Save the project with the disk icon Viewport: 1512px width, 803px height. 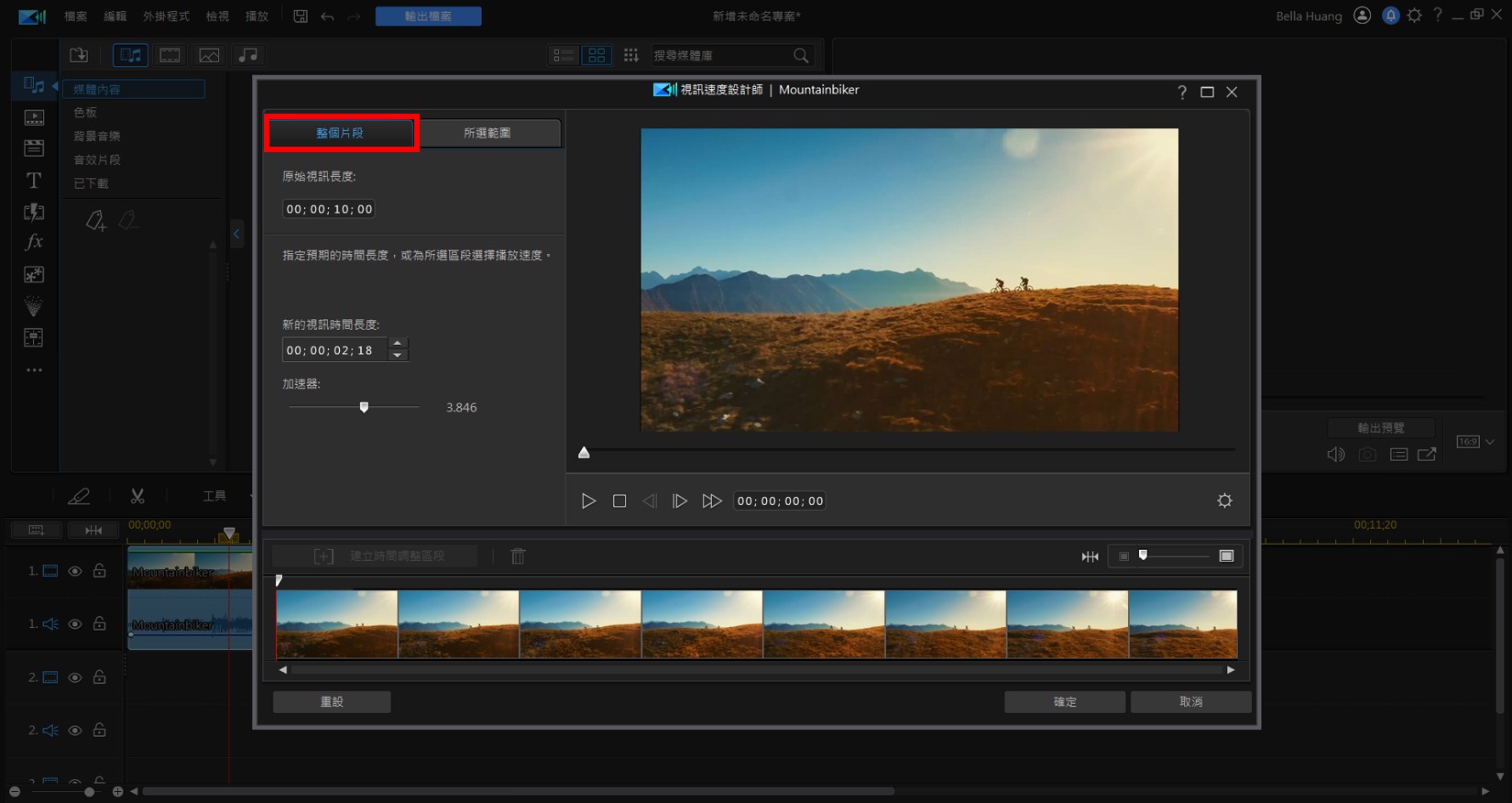tap(300, 16)
